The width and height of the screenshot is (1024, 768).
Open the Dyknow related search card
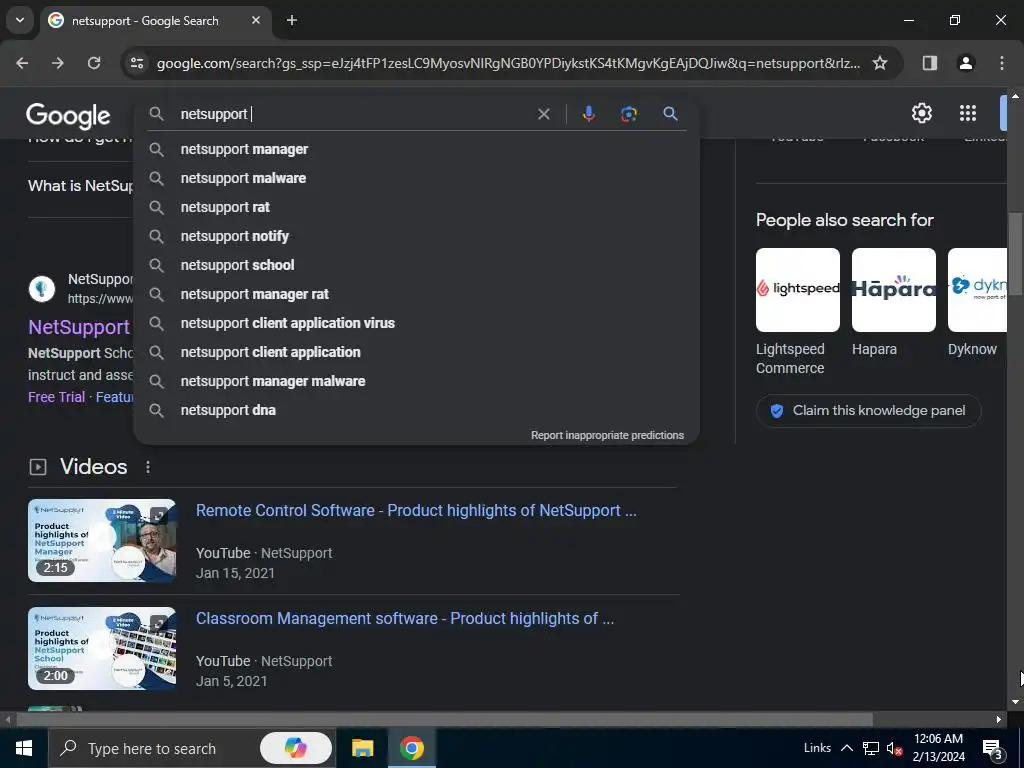tap(977, 302)
